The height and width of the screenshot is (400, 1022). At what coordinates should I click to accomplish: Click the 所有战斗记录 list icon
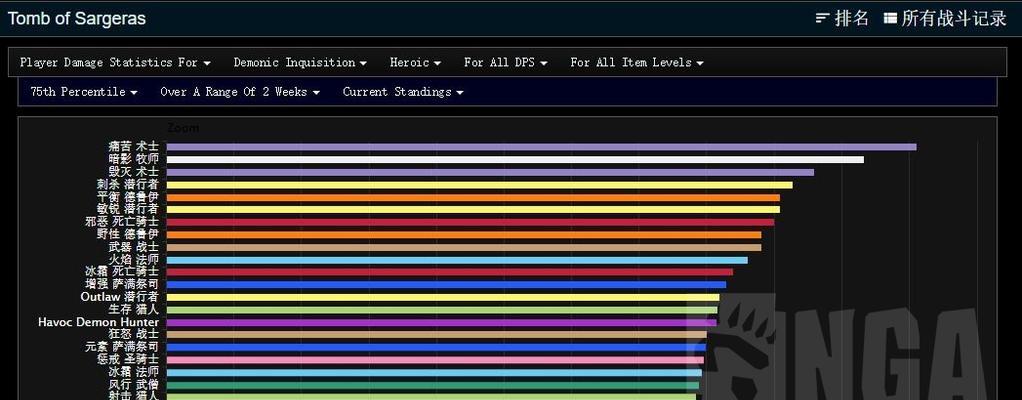[890, 18]
